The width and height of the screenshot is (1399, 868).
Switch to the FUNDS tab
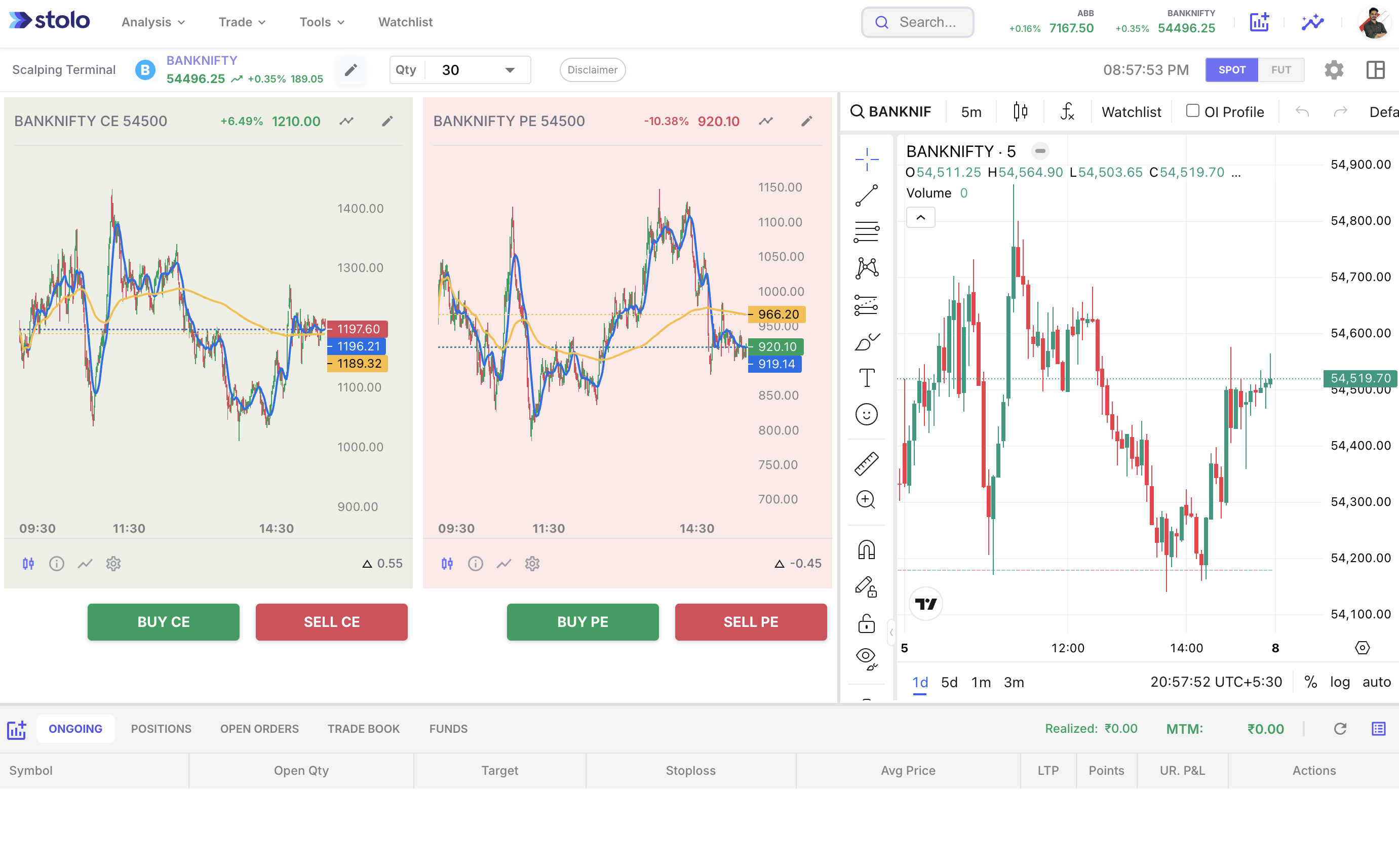[448, 729]
